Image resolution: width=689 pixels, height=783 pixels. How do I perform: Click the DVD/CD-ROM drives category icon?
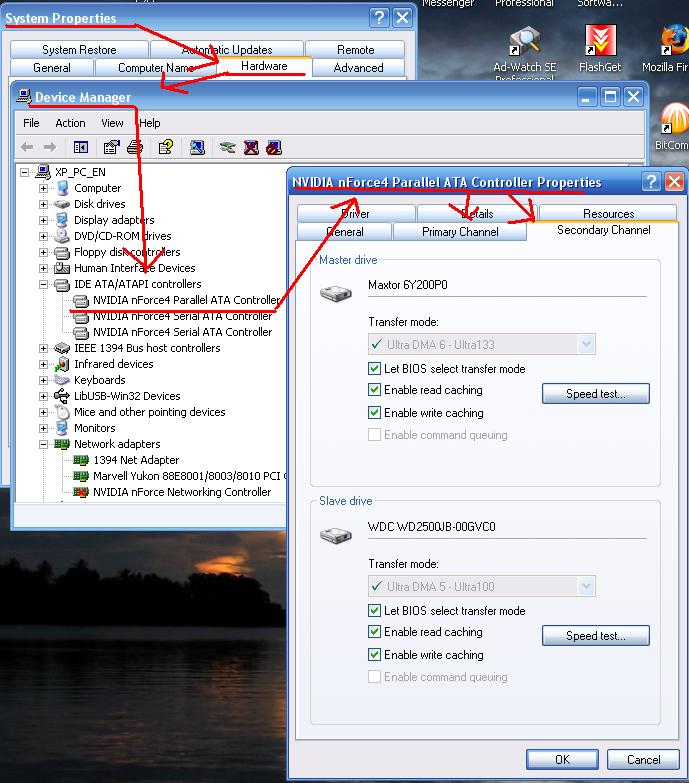62,236
